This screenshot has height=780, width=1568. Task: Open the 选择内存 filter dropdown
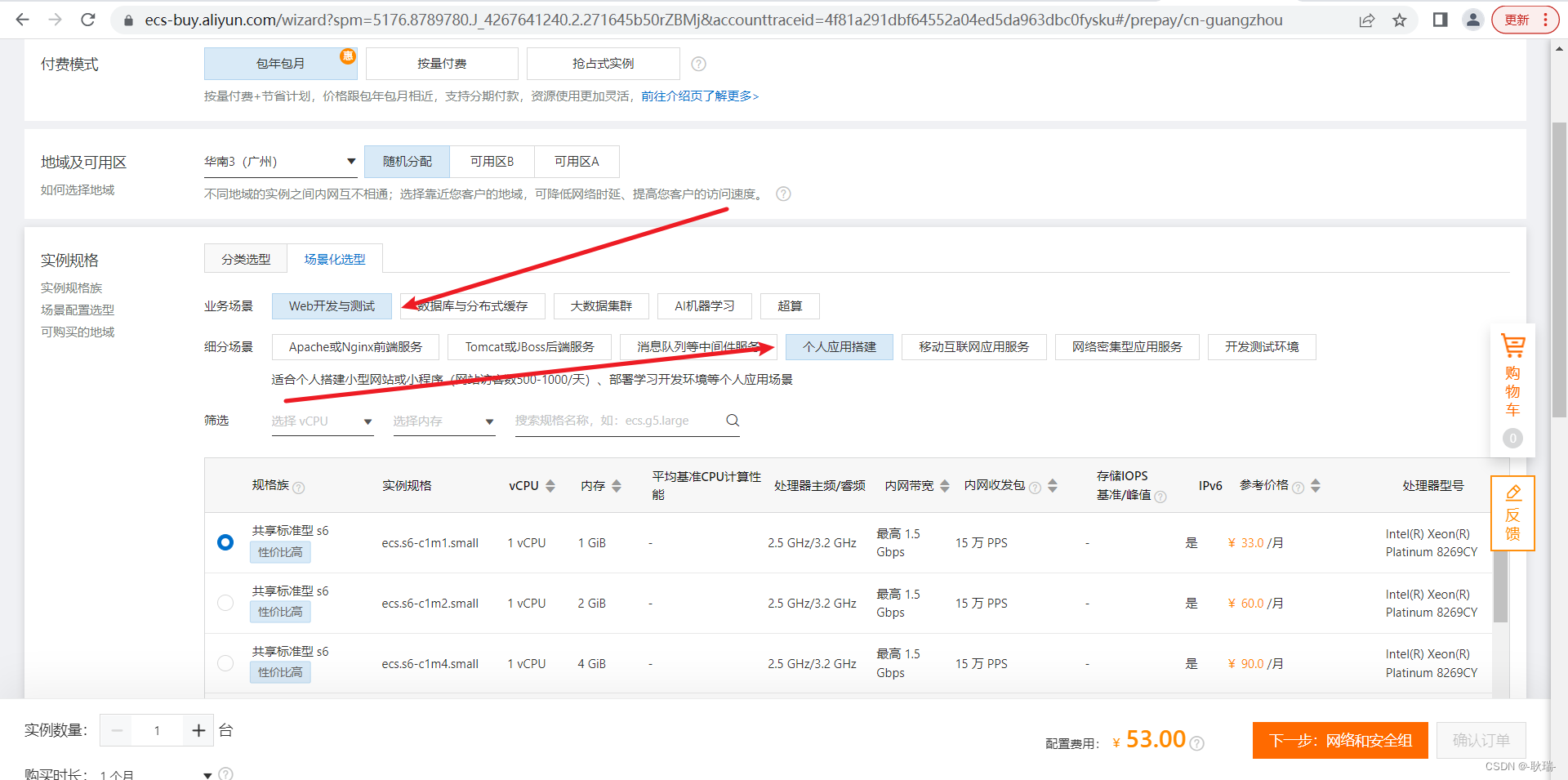click(x=444, y=421)
